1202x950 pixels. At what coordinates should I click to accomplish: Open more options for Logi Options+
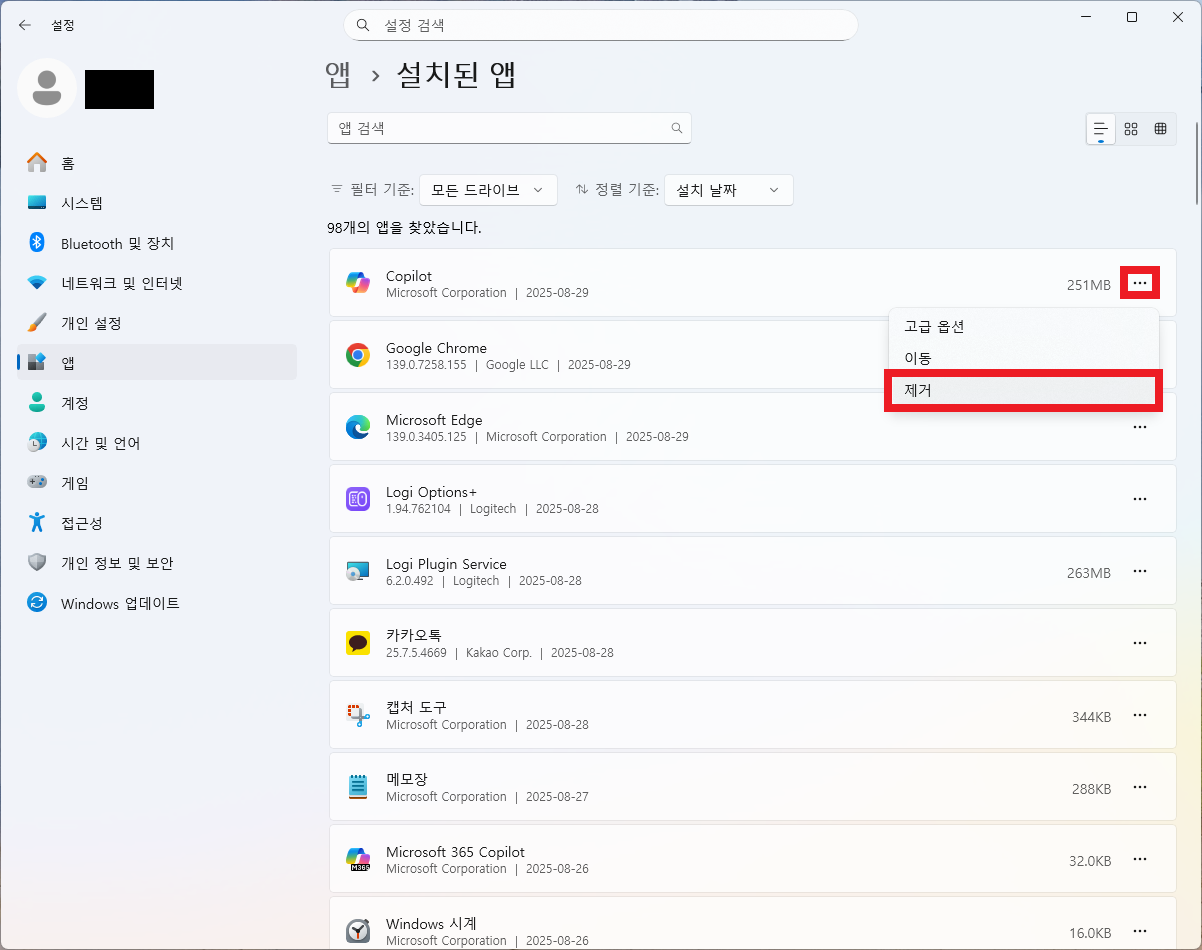click(x=1140, y=499)
